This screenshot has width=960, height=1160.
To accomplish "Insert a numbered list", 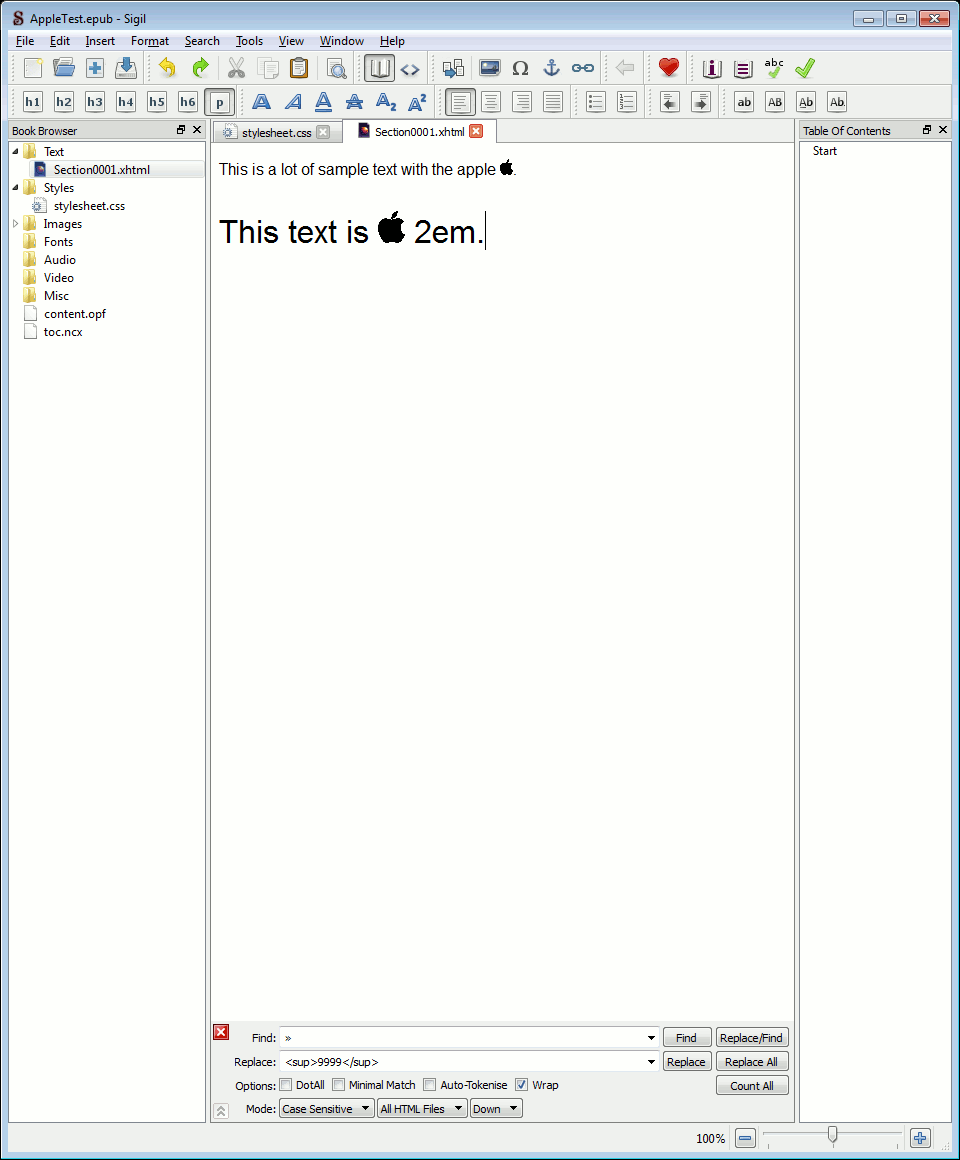I will tap(627, 102).
